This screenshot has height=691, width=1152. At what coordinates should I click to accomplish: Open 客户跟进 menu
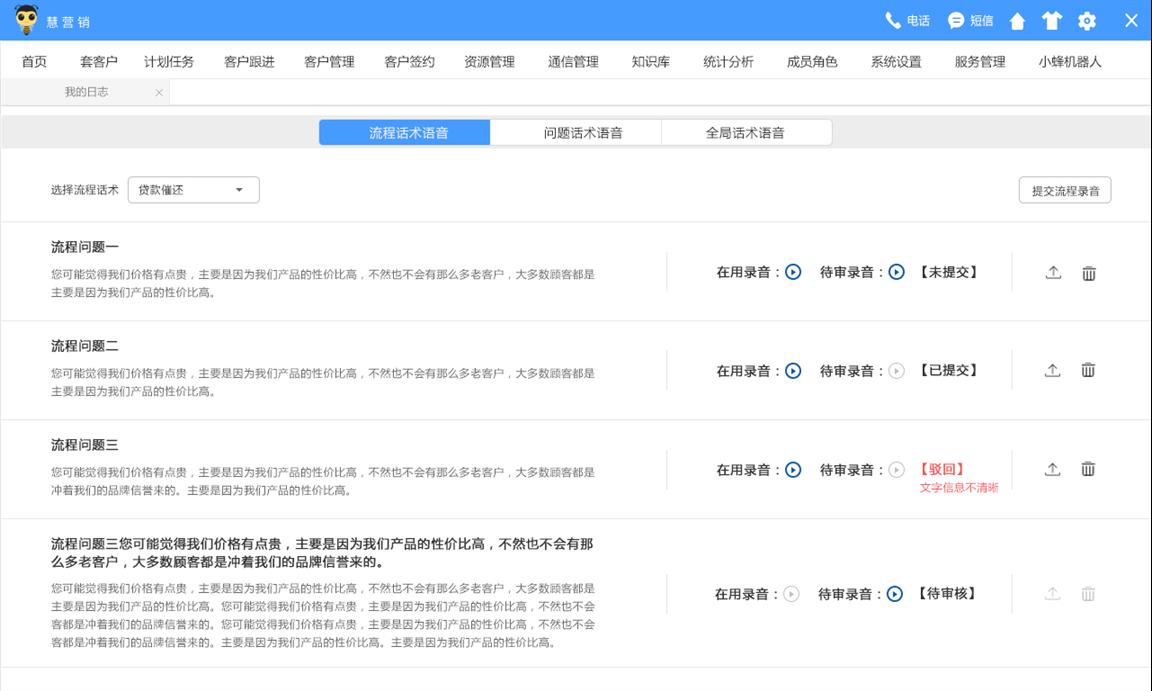coord(249,62)
